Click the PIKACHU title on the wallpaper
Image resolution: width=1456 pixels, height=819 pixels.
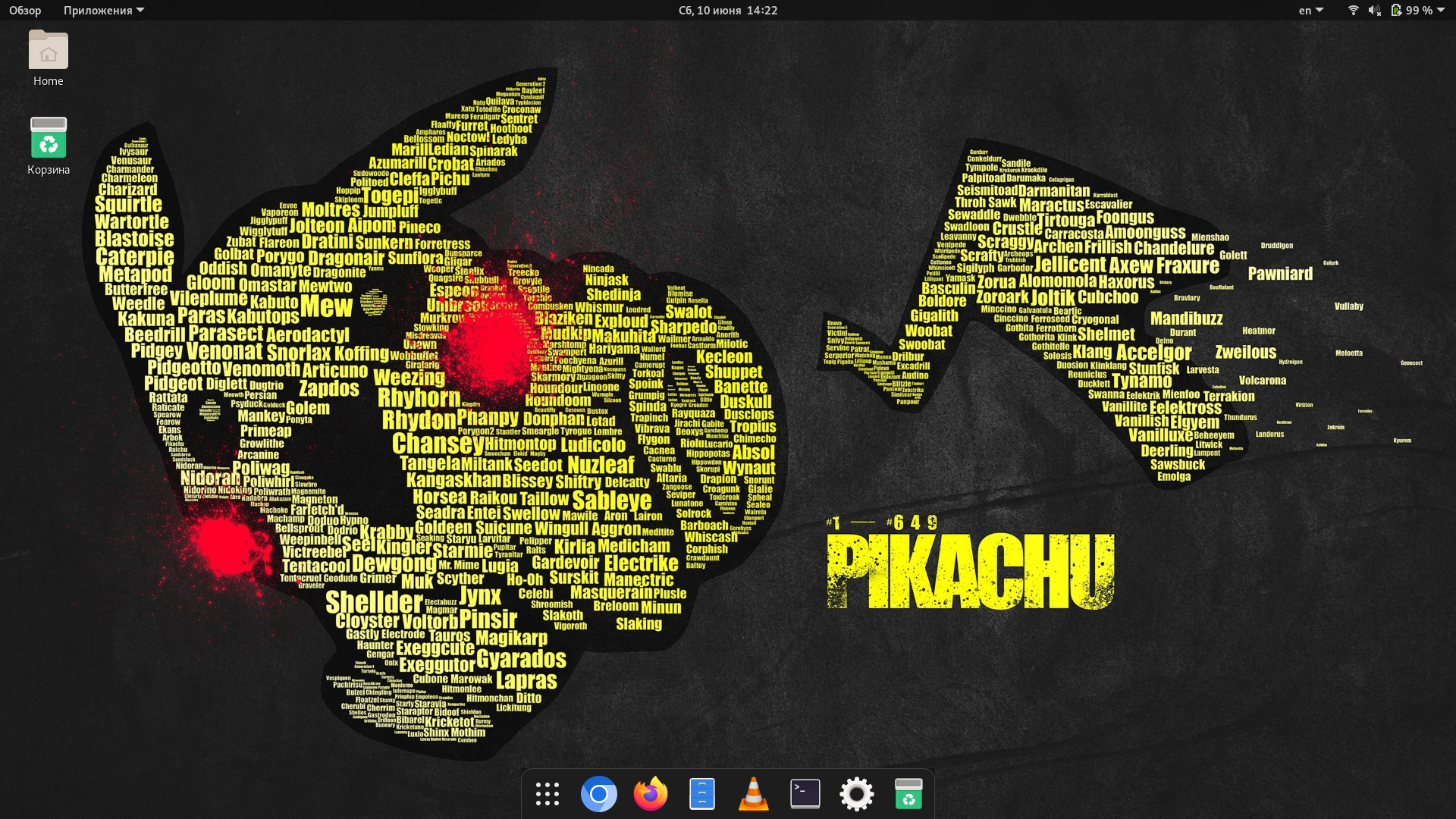click(970, 572)
